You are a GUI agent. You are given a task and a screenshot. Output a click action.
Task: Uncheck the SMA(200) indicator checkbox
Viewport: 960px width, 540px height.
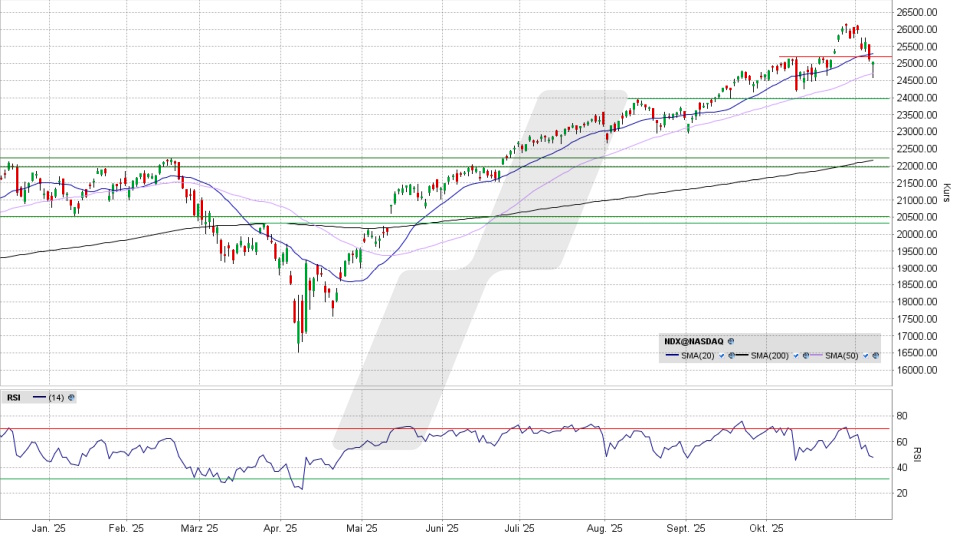(796, 356)
